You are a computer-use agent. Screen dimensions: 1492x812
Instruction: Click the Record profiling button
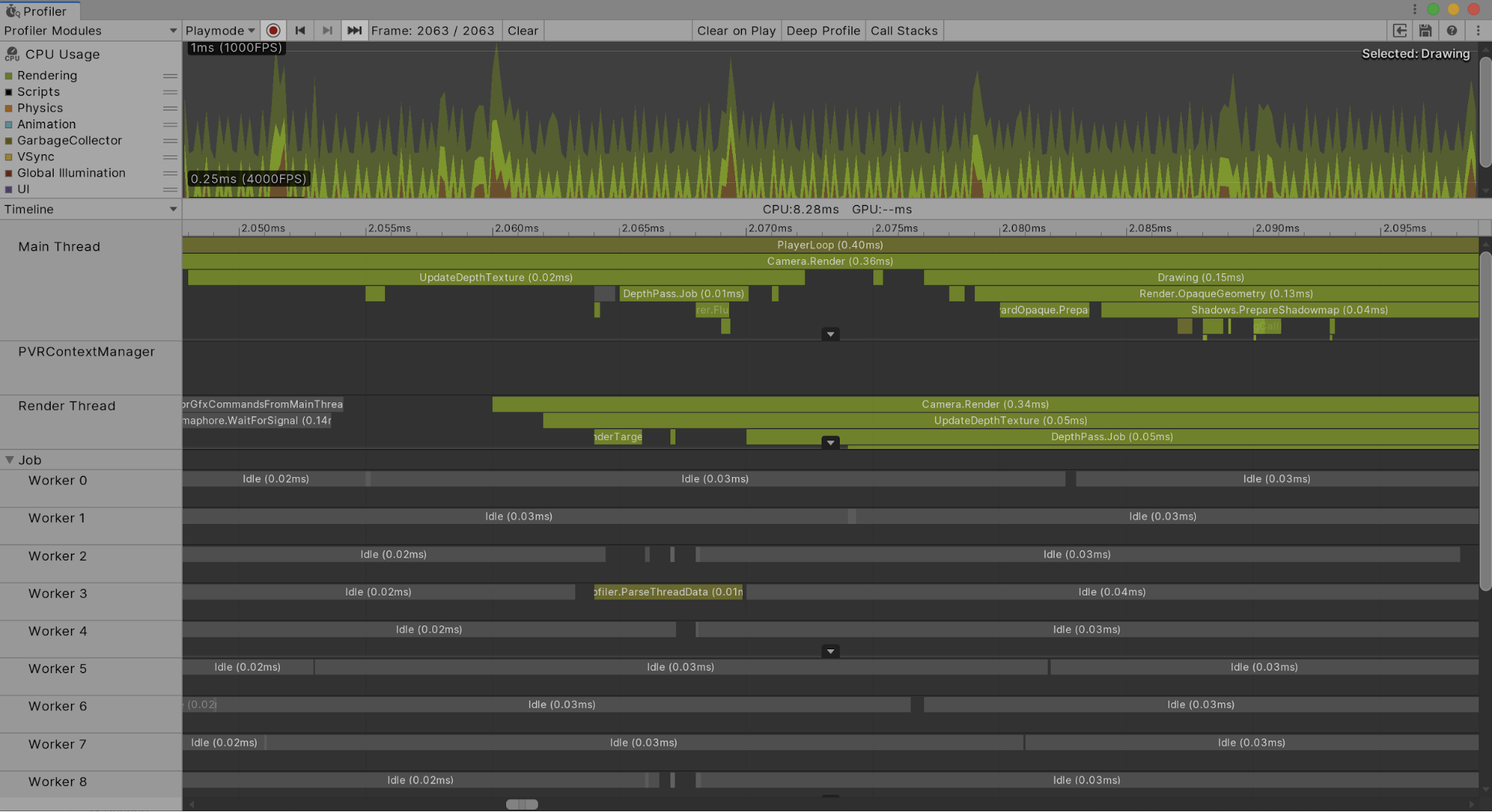pos(273,31)
